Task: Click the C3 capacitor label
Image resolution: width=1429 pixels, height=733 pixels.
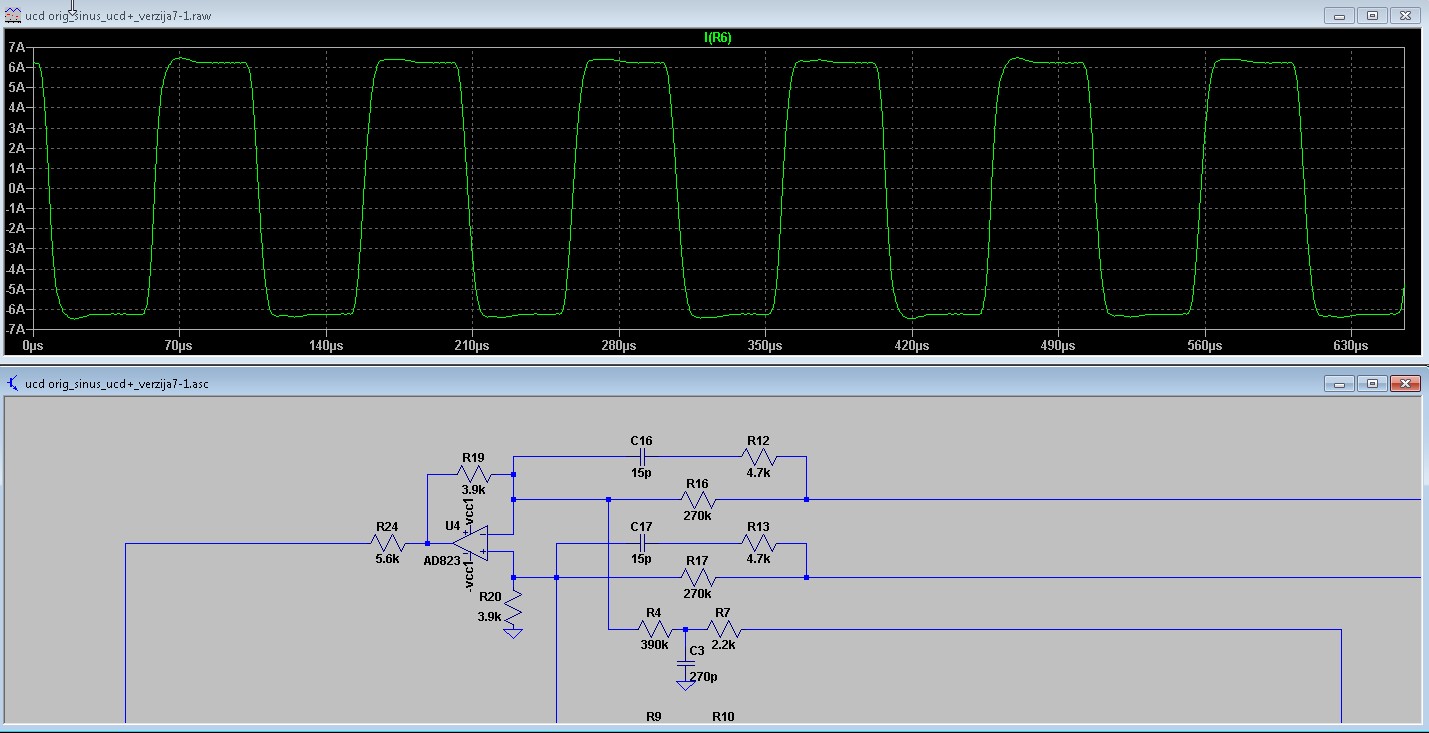Action: [697, 650]
